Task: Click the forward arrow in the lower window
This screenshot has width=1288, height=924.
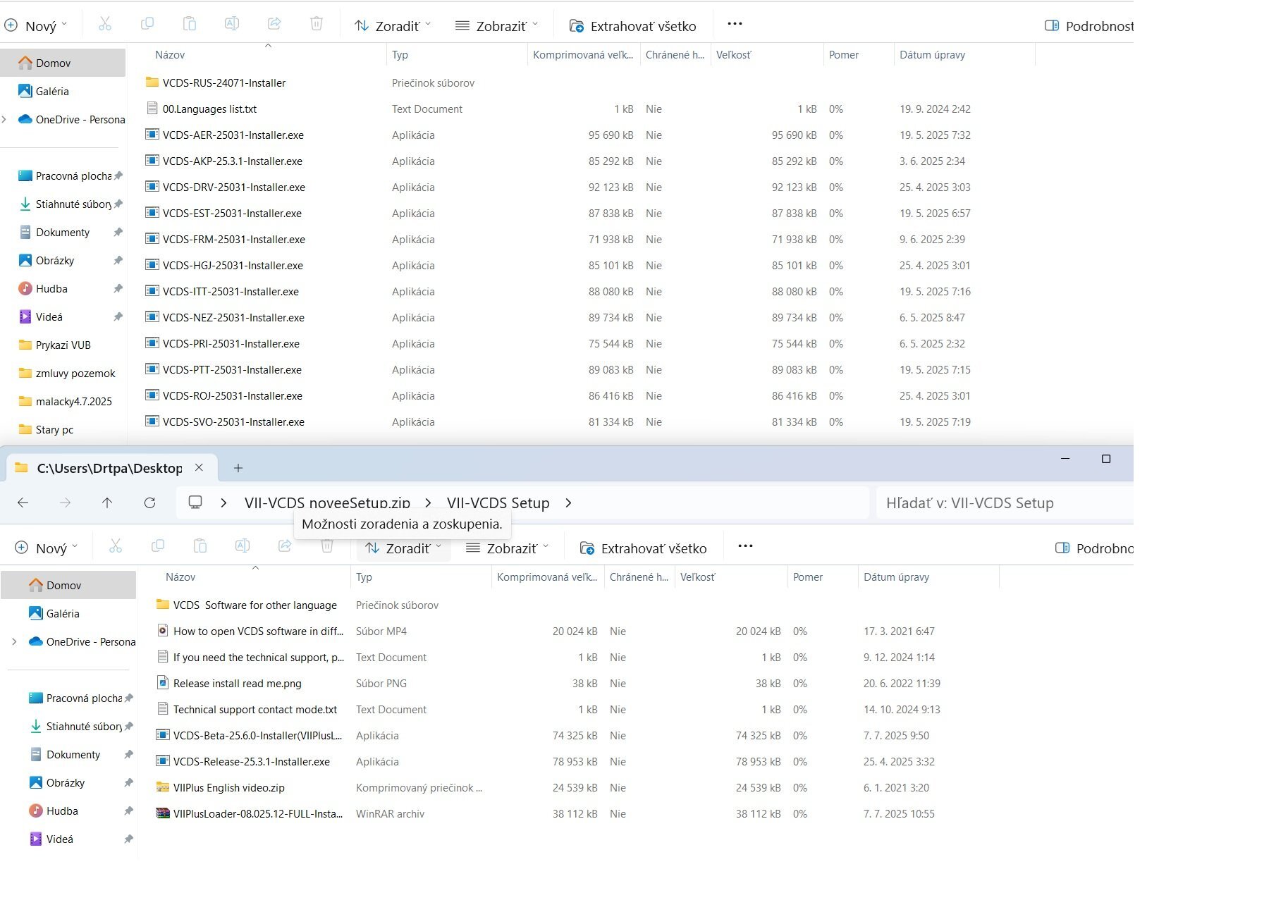Action: pos(65,503)
